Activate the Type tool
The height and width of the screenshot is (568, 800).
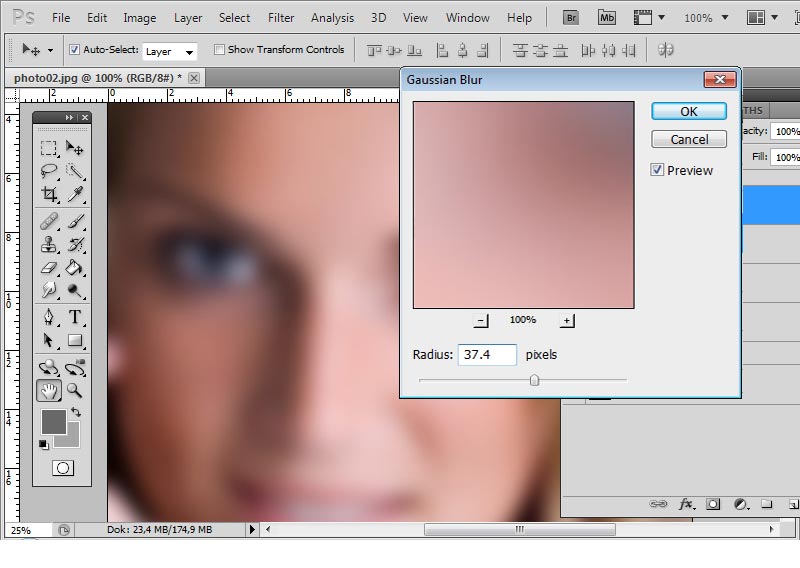74,317
